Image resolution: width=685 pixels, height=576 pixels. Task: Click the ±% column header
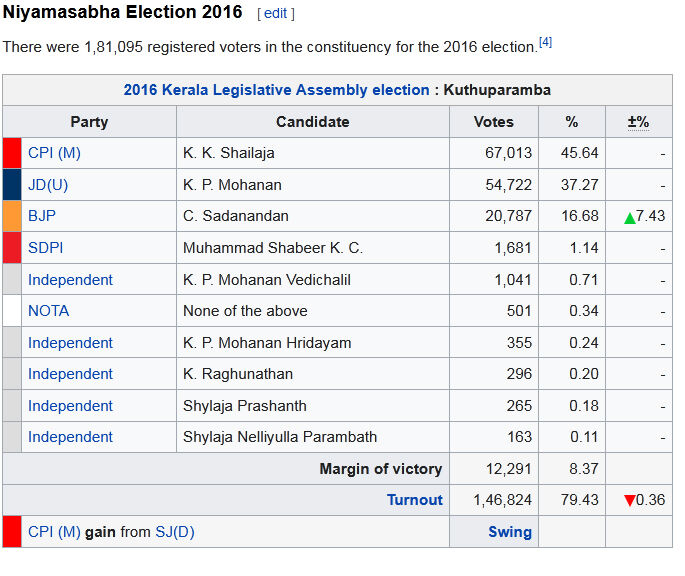(638, 122)
